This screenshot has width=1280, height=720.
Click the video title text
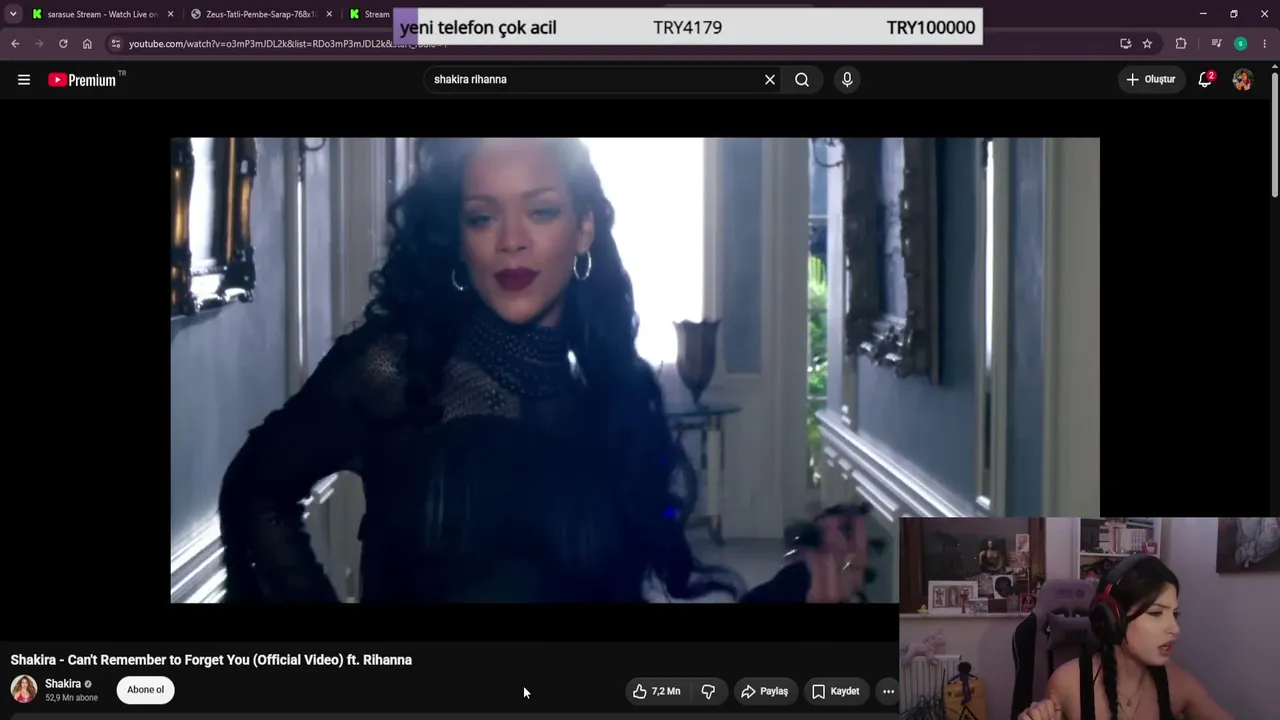211,660
